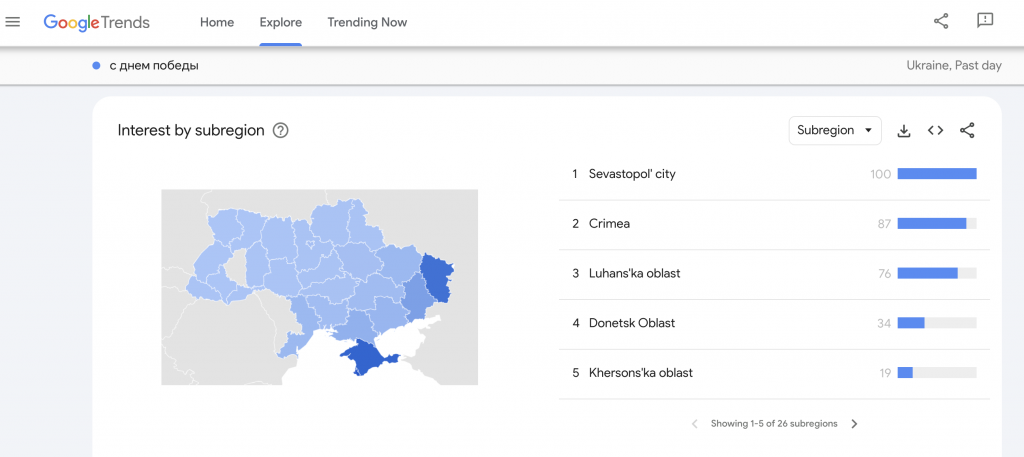This screenshot has height=457, width=1024.
Task: Switch to the Home tab
Action: point(217,22)
